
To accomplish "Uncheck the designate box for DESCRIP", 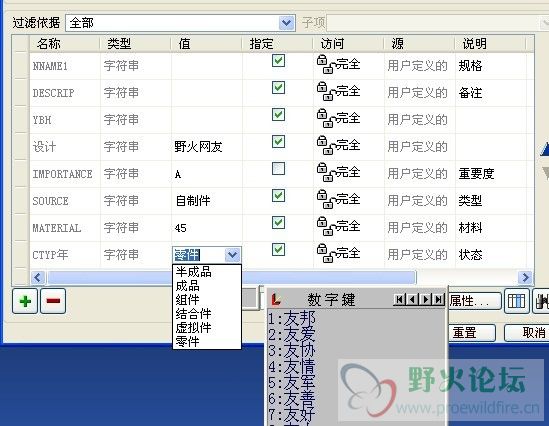I will click(x=278, y=88).
